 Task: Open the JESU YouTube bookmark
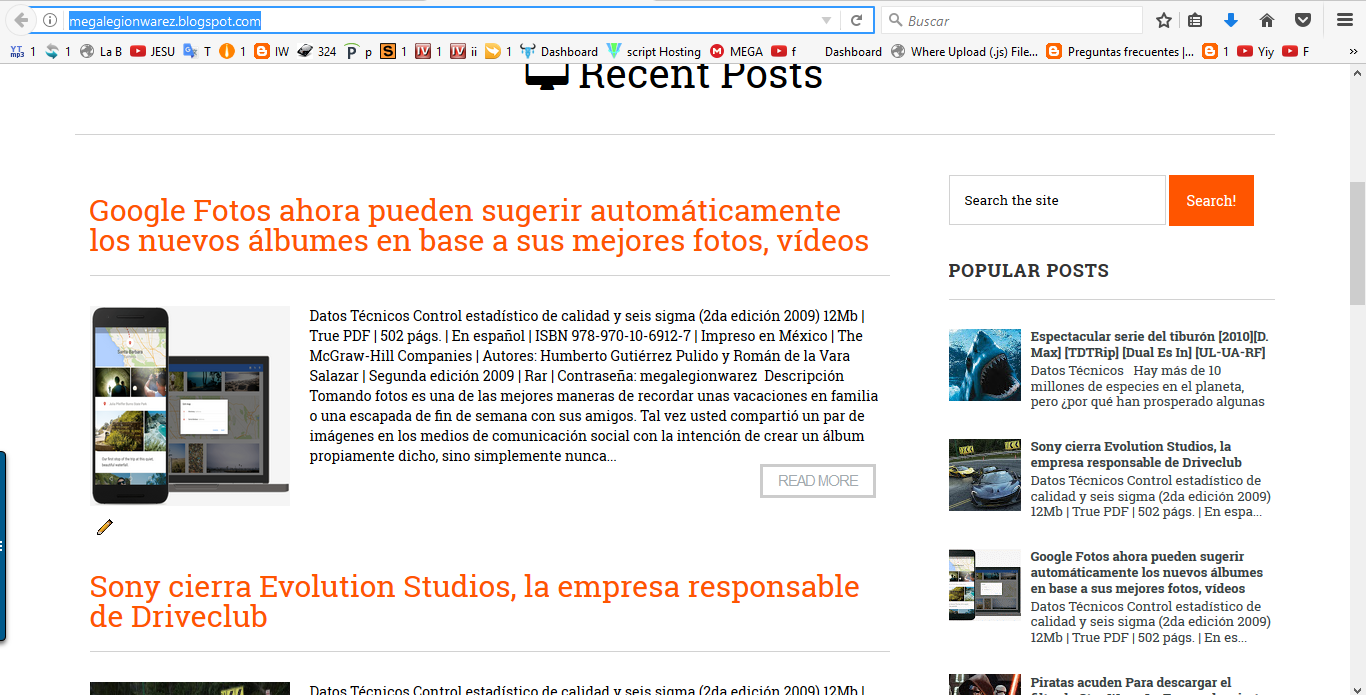(152, 51)
